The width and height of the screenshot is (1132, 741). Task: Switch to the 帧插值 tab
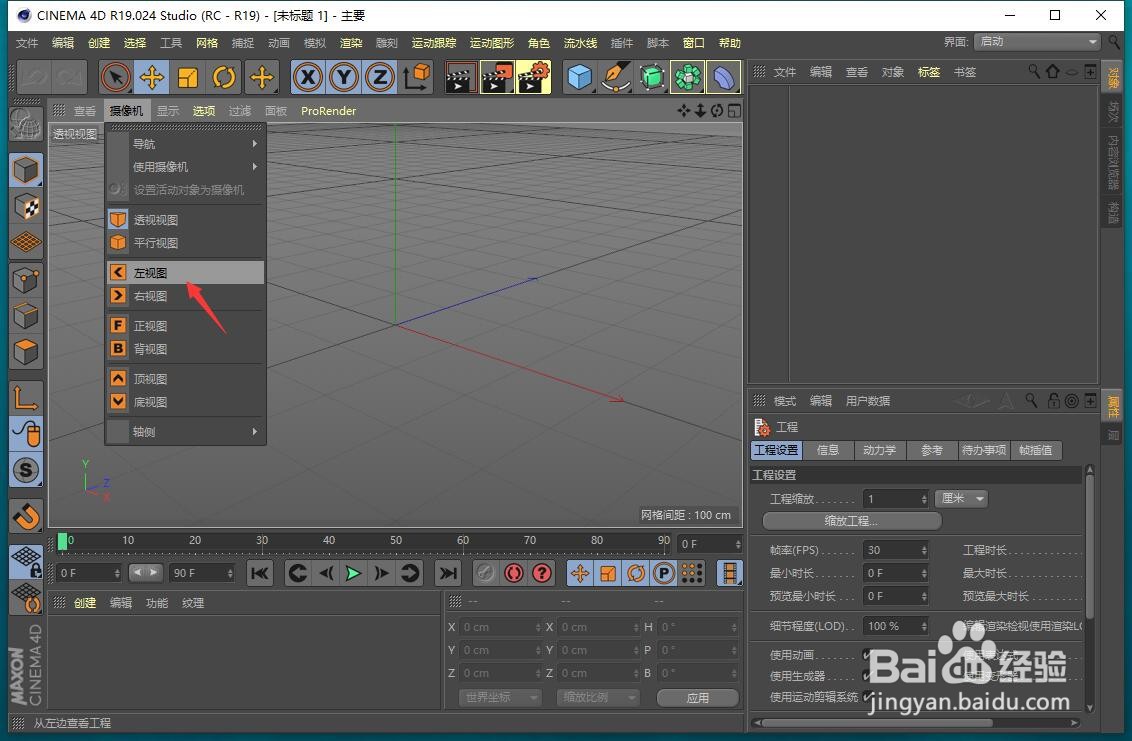[x=1035, y=450]
